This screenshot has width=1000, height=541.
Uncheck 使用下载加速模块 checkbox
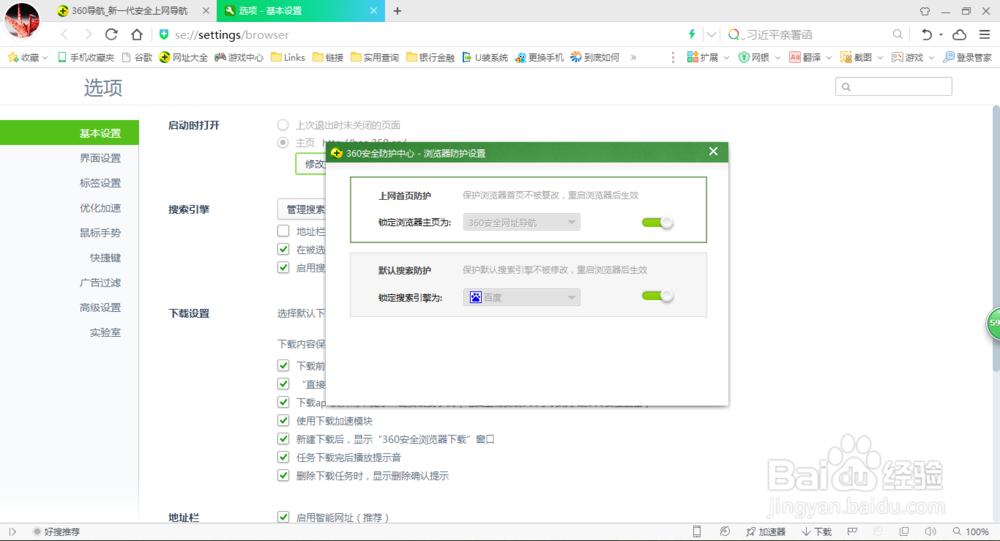click(283, 420)
